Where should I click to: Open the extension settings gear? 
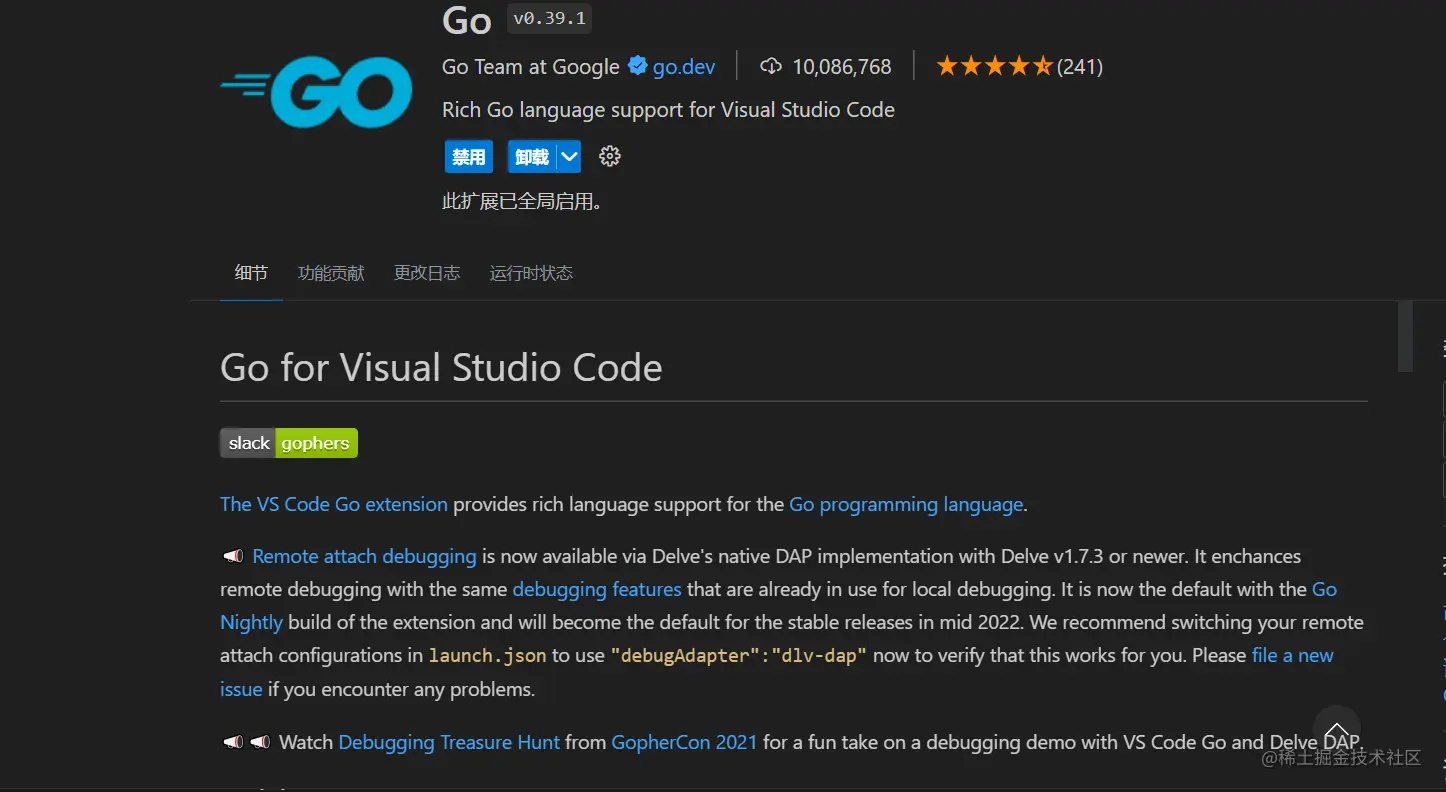(x=610, y=156)
